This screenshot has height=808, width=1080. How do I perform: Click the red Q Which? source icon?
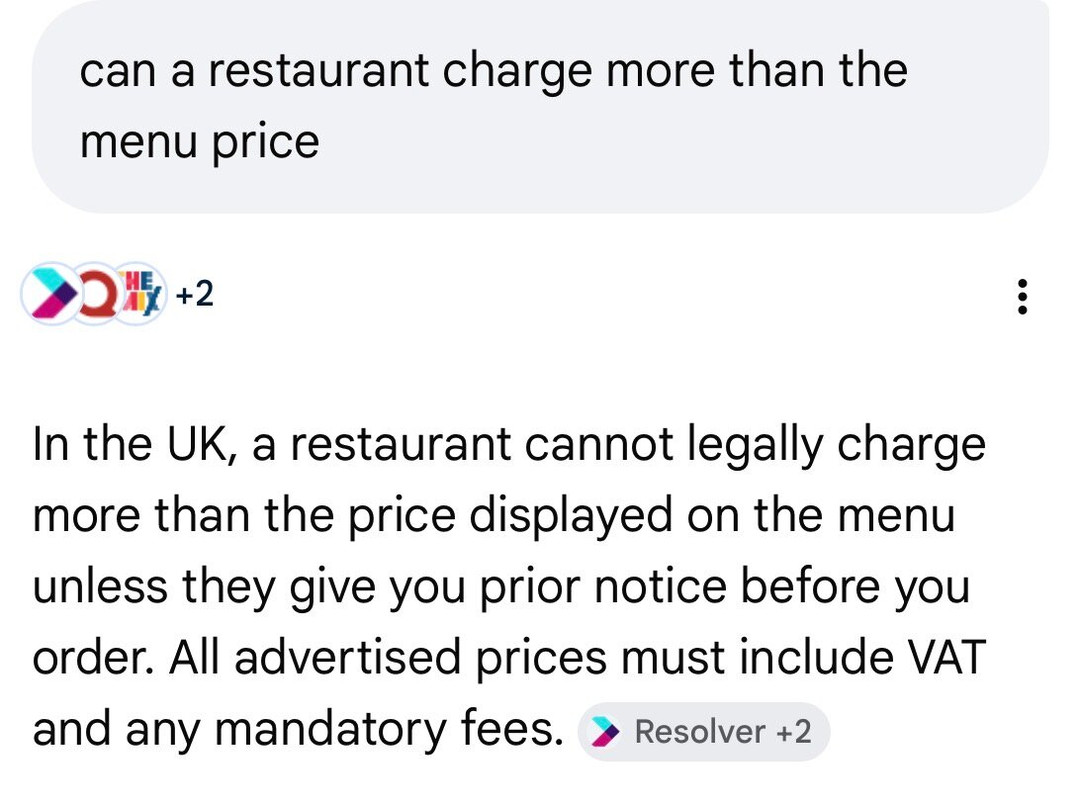tap(96, 294)
